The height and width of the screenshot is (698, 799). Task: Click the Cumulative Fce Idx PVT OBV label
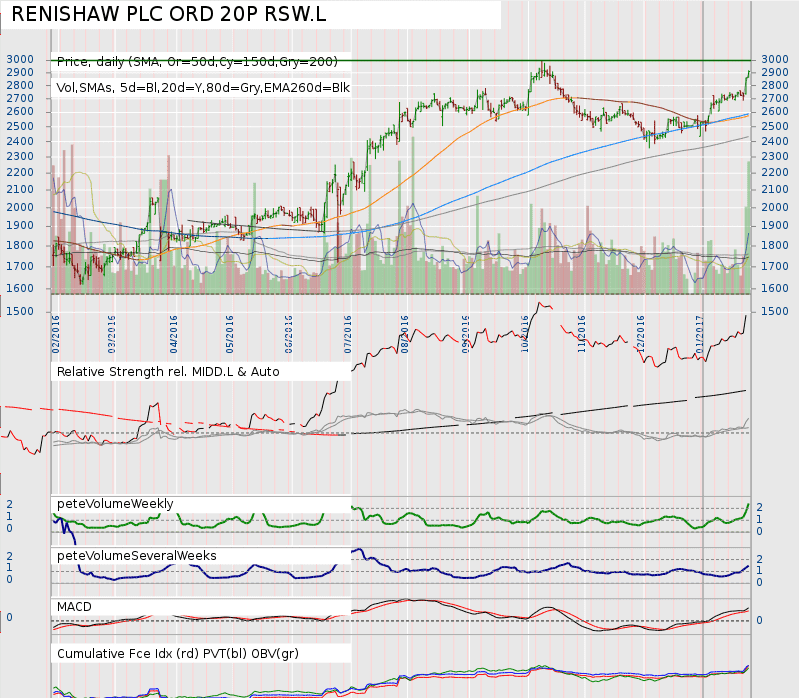point(178,654)
